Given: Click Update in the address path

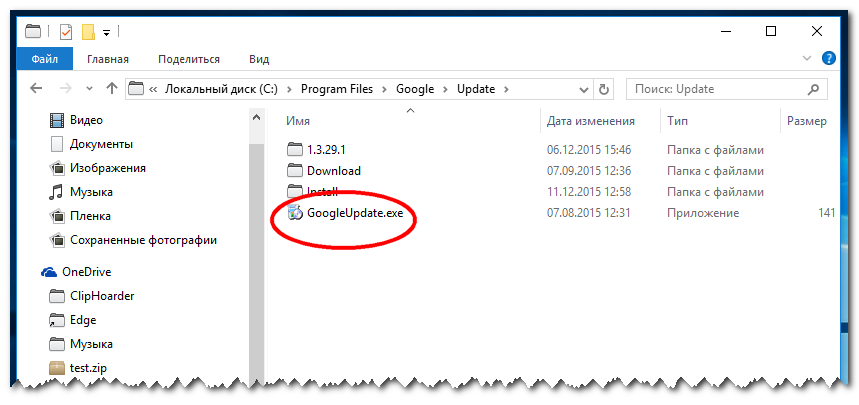Looking at the screenshot, I should tap(476, 89).
